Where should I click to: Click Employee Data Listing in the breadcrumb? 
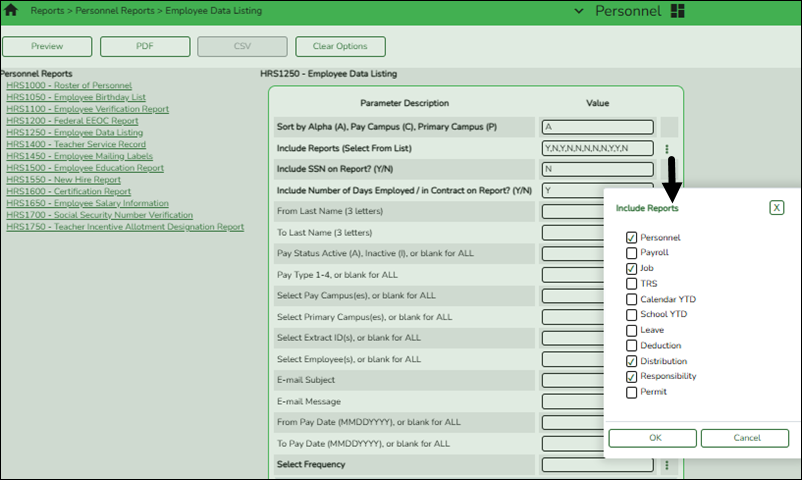coord(213,11)
